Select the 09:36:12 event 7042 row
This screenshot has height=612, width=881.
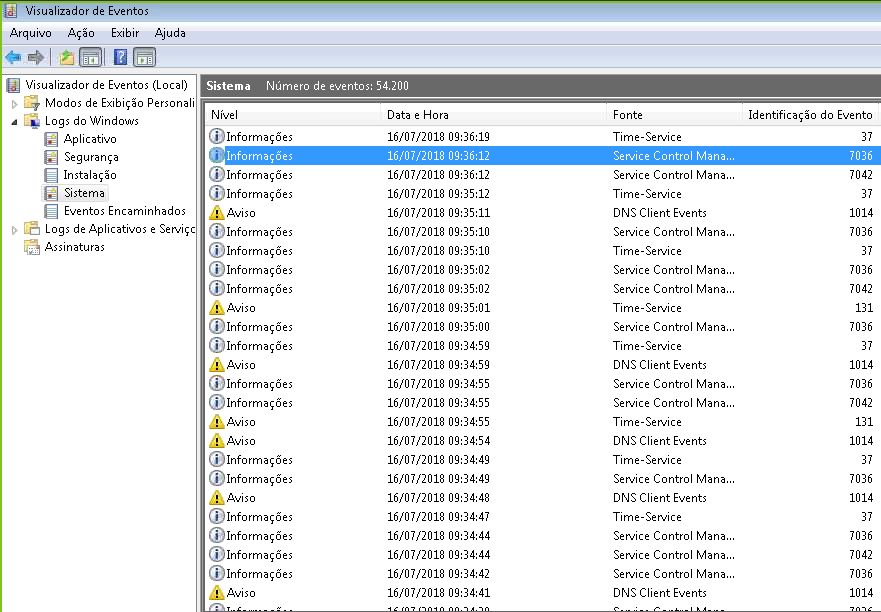point(542,175)
